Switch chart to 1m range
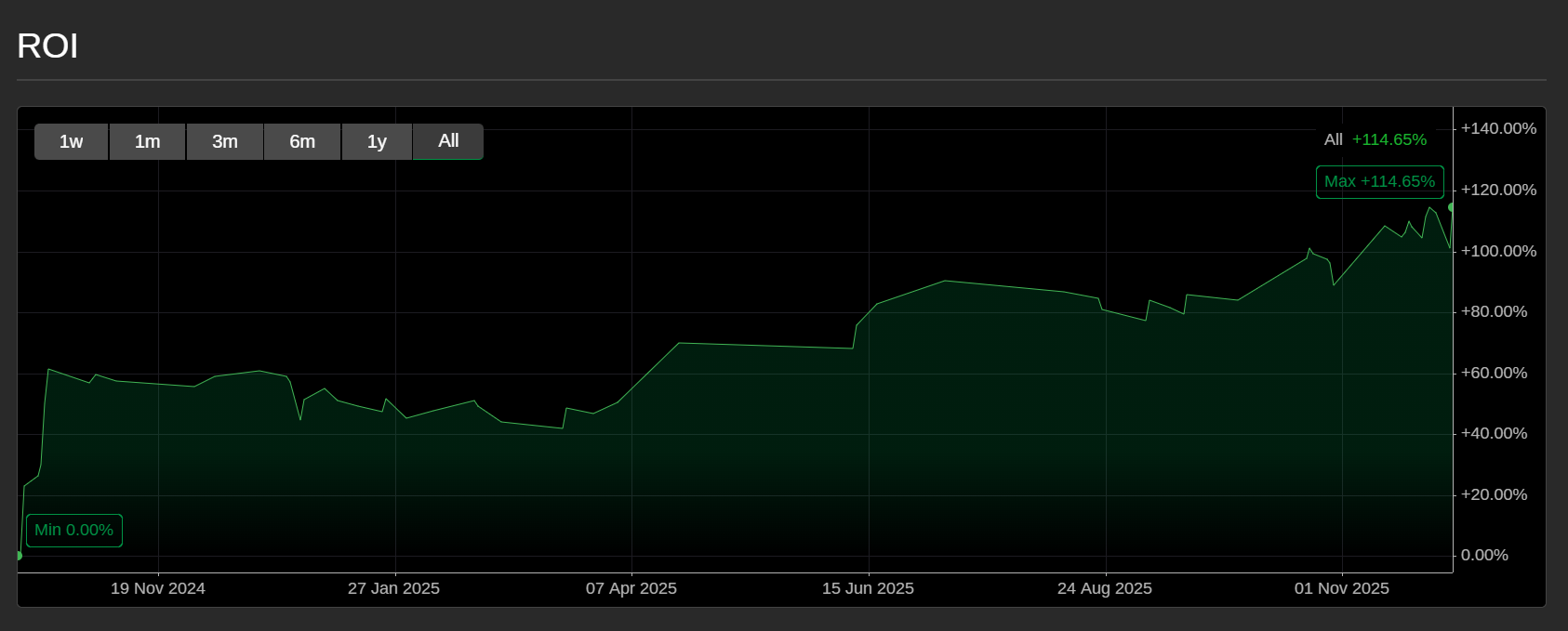 click(x=147, y=141)
